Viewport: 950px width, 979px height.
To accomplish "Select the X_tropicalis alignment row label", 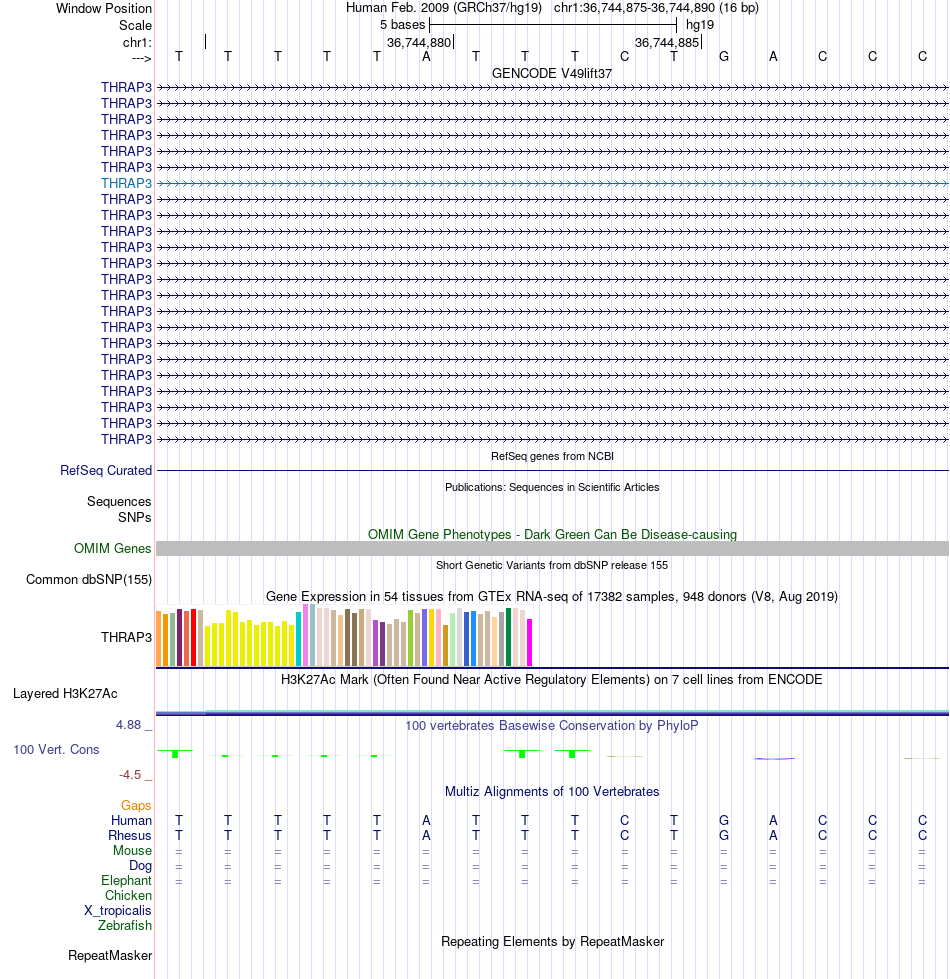I will (x=117, y=910).
